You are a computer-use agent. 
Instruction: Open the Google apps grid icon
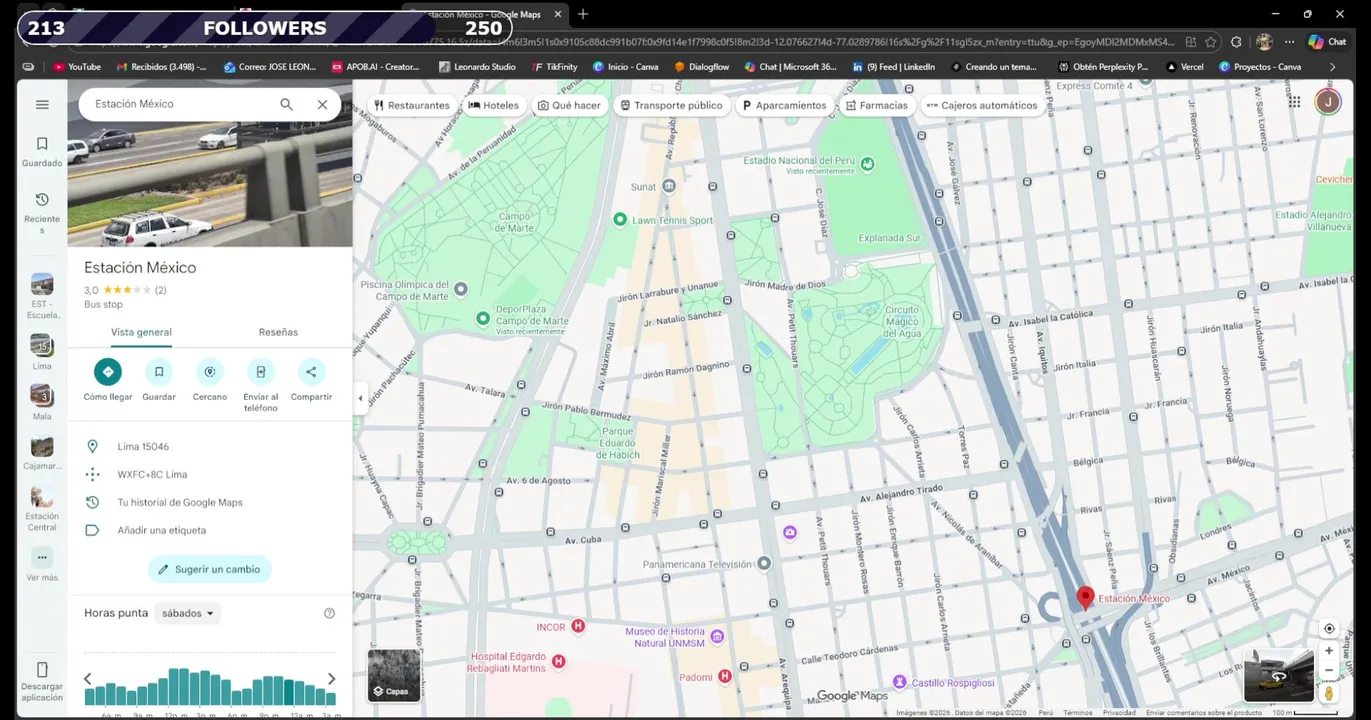[x=1294, y=102]
